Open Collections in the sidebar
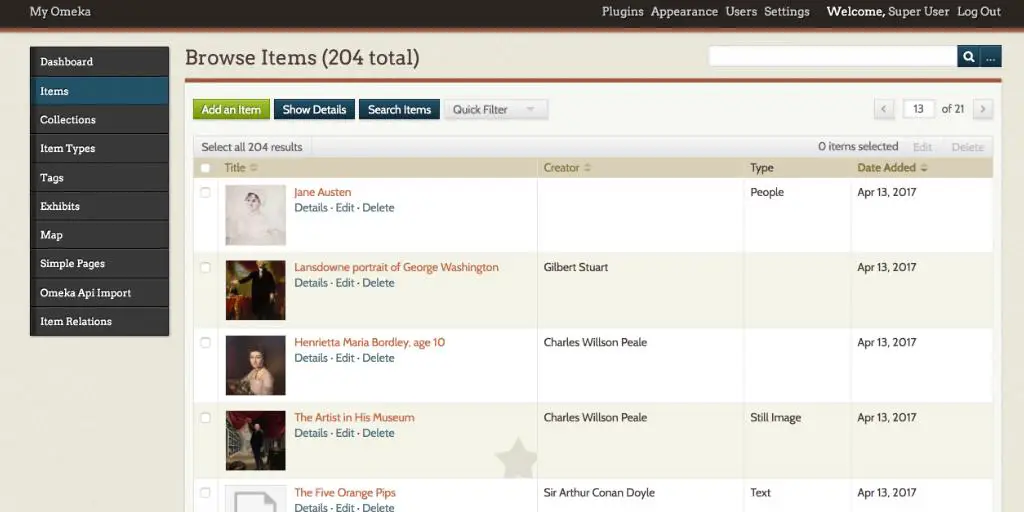This screenshot has width=1024, height=512. click(x=99, y=120)
